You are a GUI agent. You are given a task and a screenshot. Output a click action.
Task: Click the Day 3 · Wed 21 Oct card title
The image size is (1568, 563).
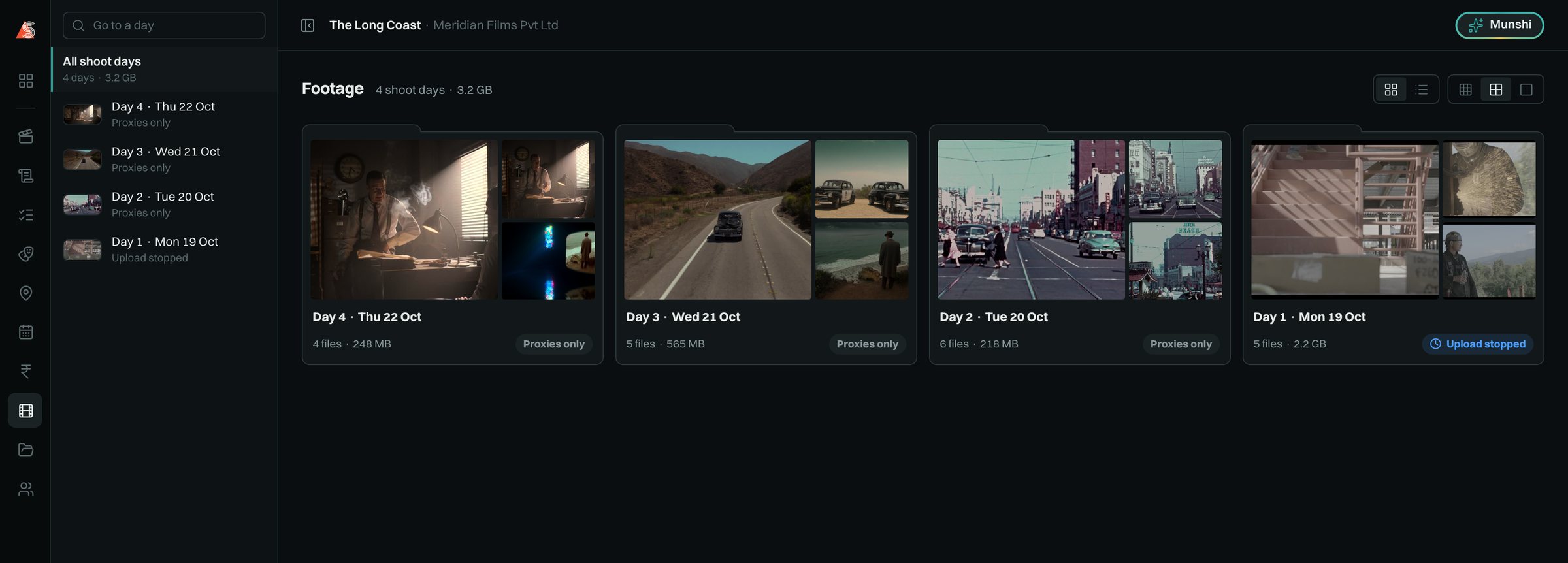pos(683,317)
